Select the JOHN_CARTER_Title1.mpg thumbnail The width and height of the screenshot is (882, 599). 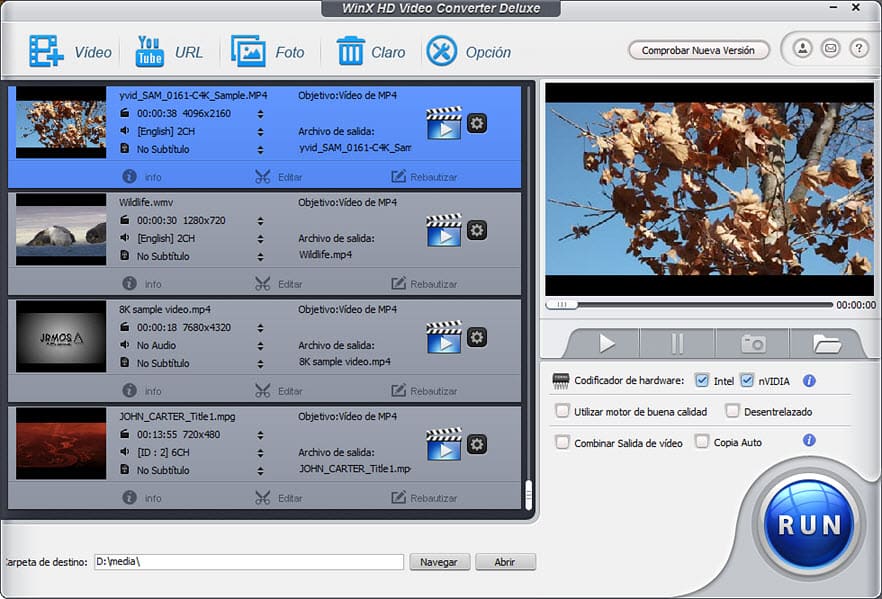click(61, 443)
